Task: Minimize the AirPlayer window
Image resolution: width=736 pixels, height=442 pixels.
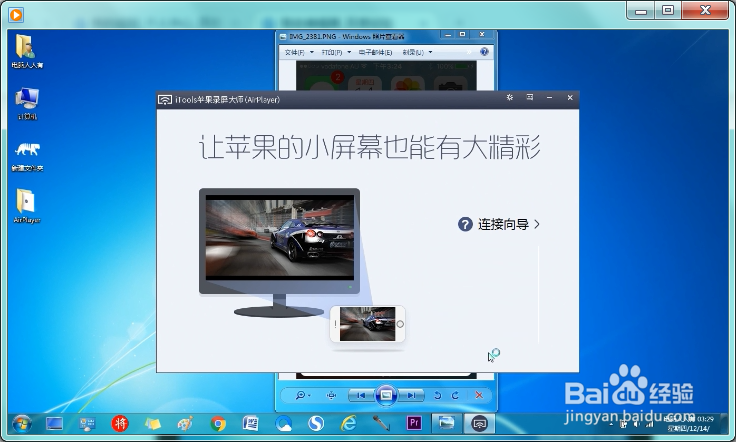Action: click(x=550, y=98)
